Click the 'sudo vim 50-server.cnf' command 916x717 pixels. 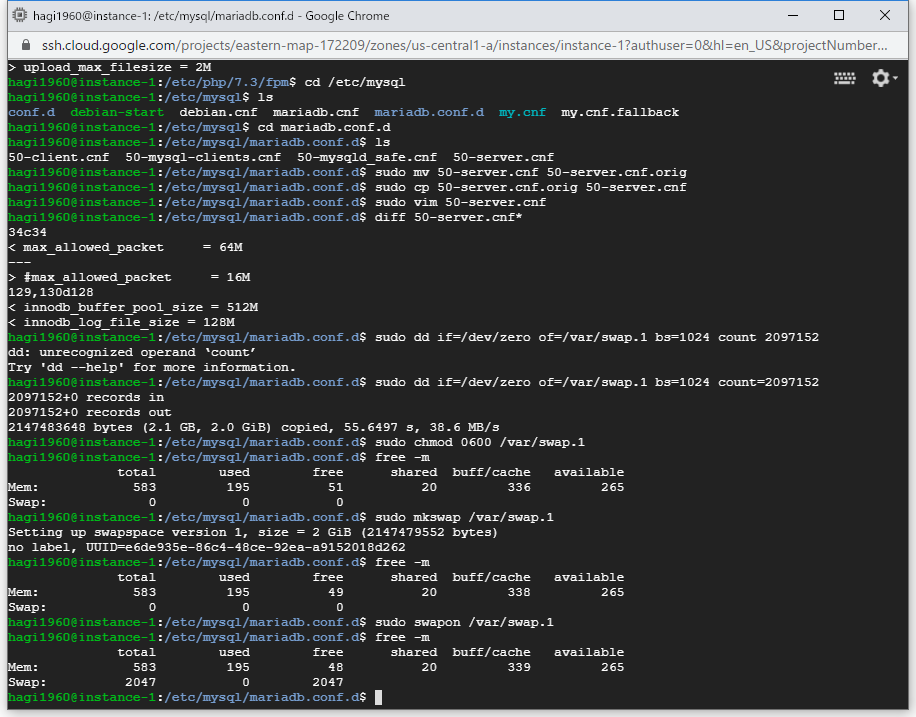point(460,202)
